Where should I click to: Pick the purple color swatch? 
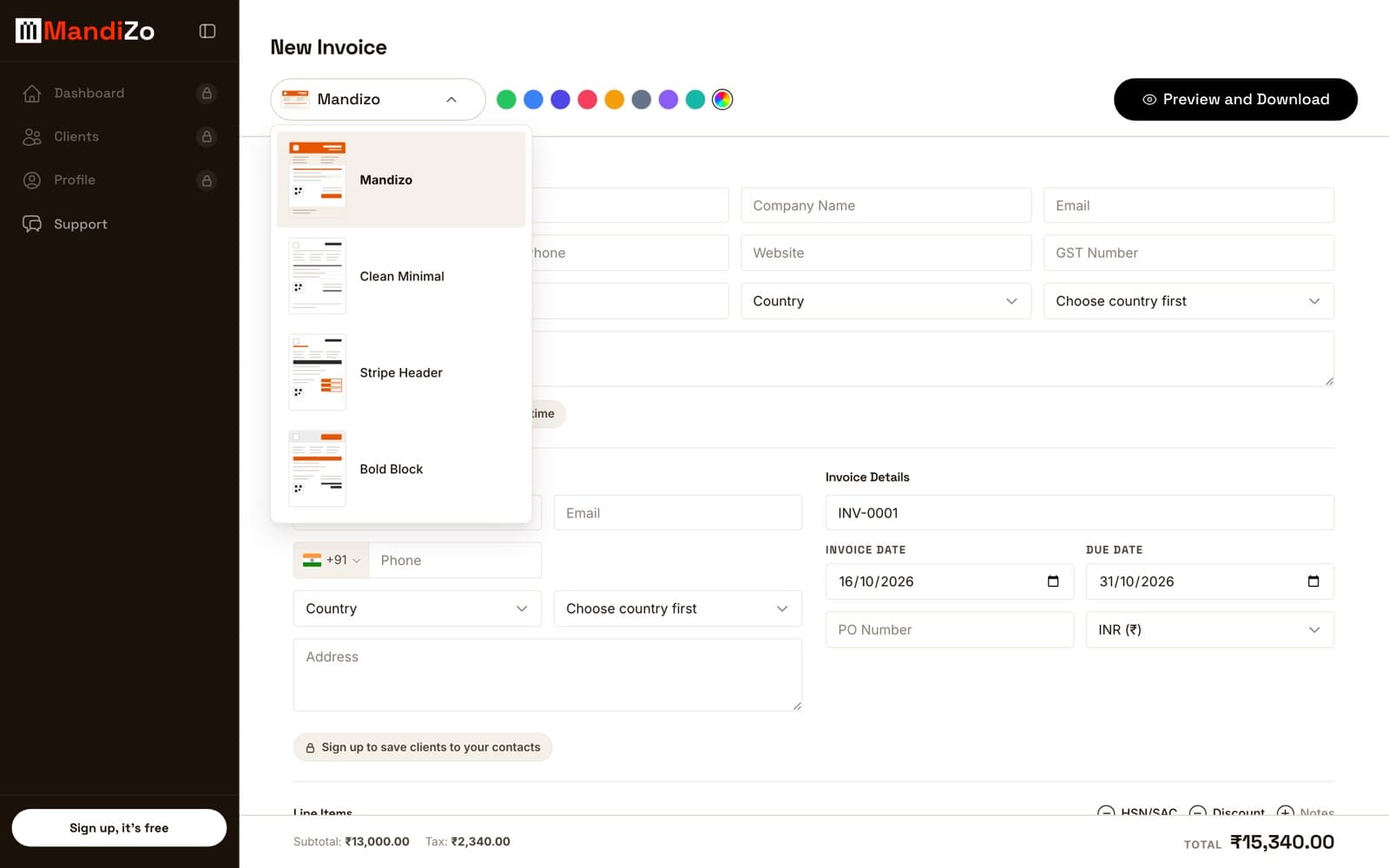[x=668, y=99]
